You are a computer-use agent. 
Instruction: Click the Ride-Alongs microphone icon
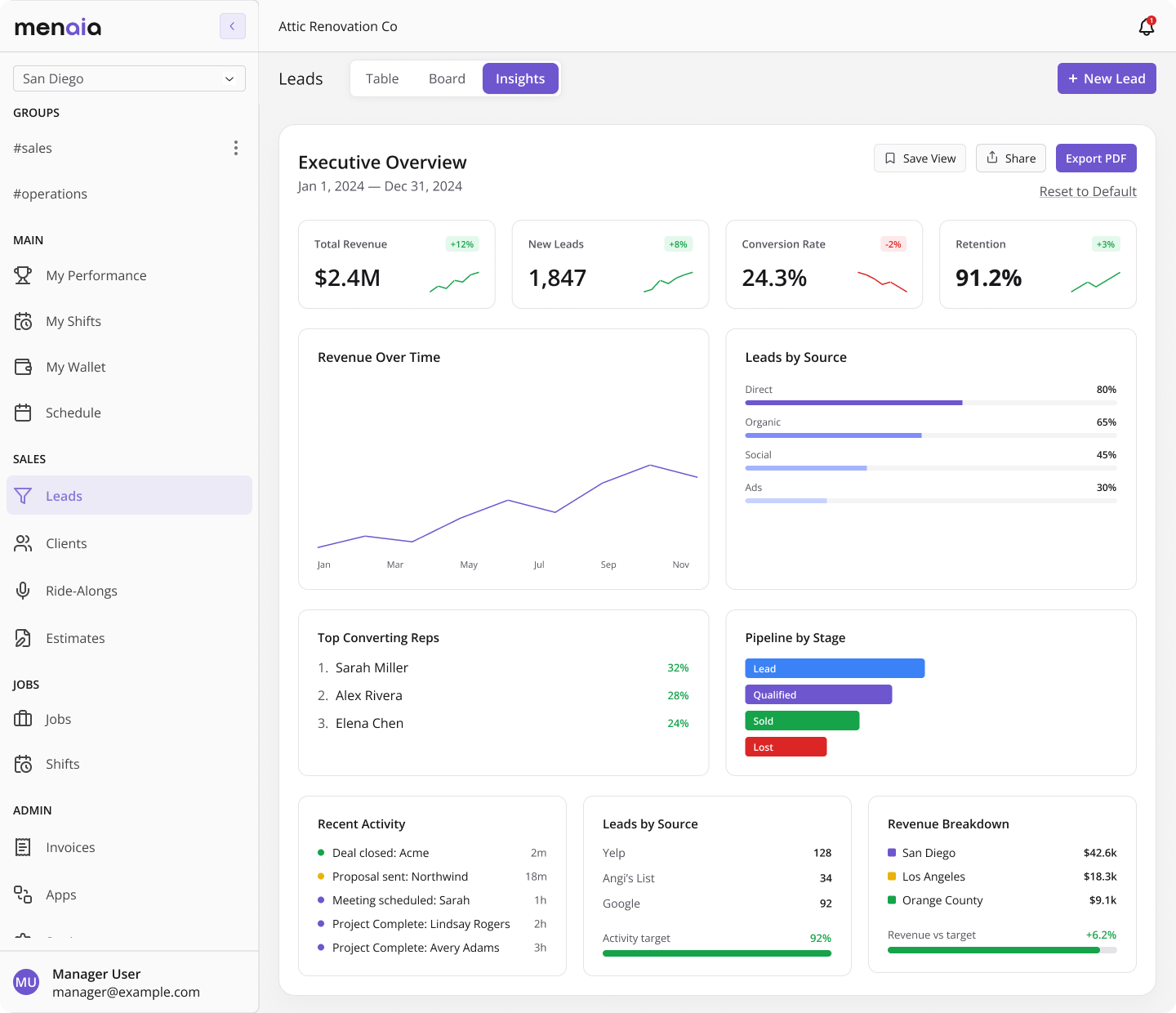pyautogui.click(x=23, y=591)
